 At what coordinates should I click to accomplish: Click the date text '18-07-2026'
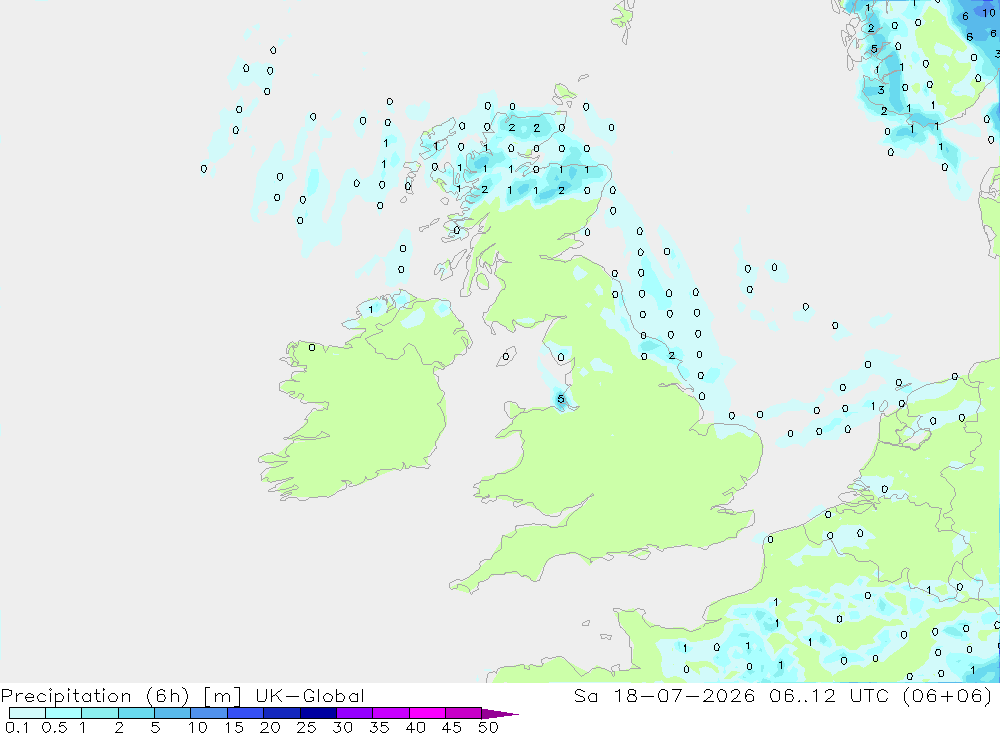684,695
